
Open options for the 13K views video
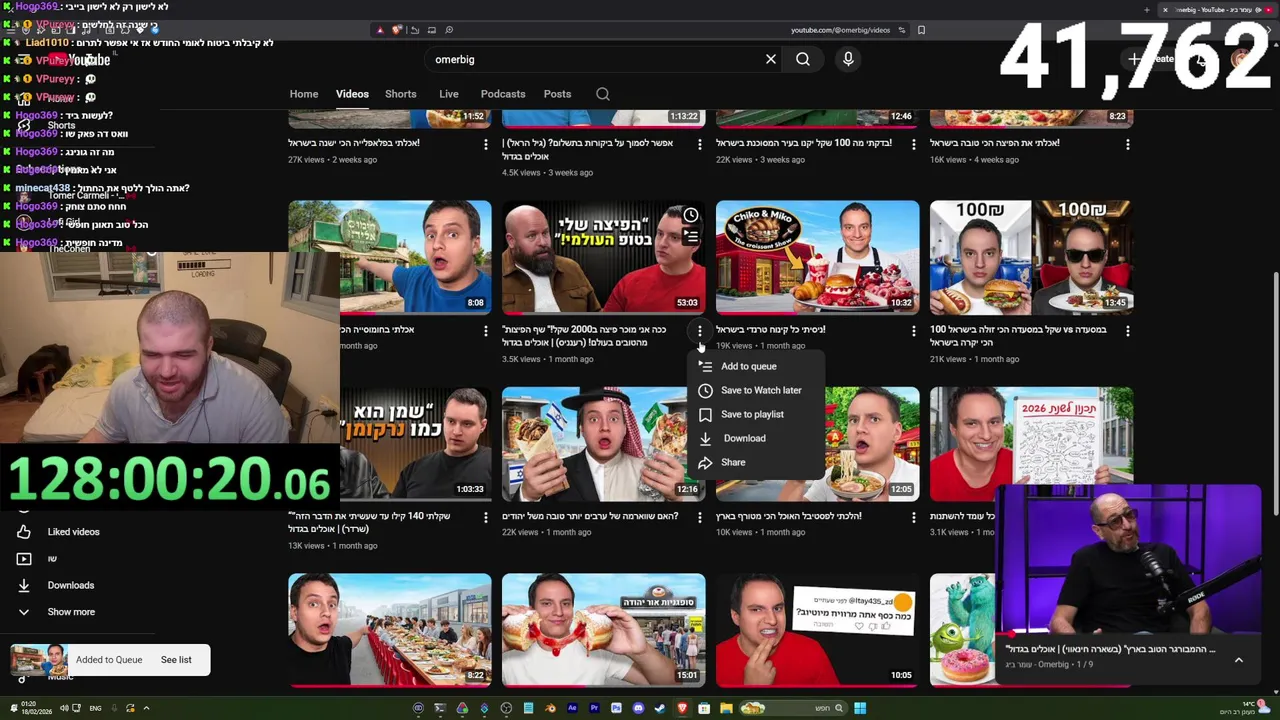(x=486, y=517)
